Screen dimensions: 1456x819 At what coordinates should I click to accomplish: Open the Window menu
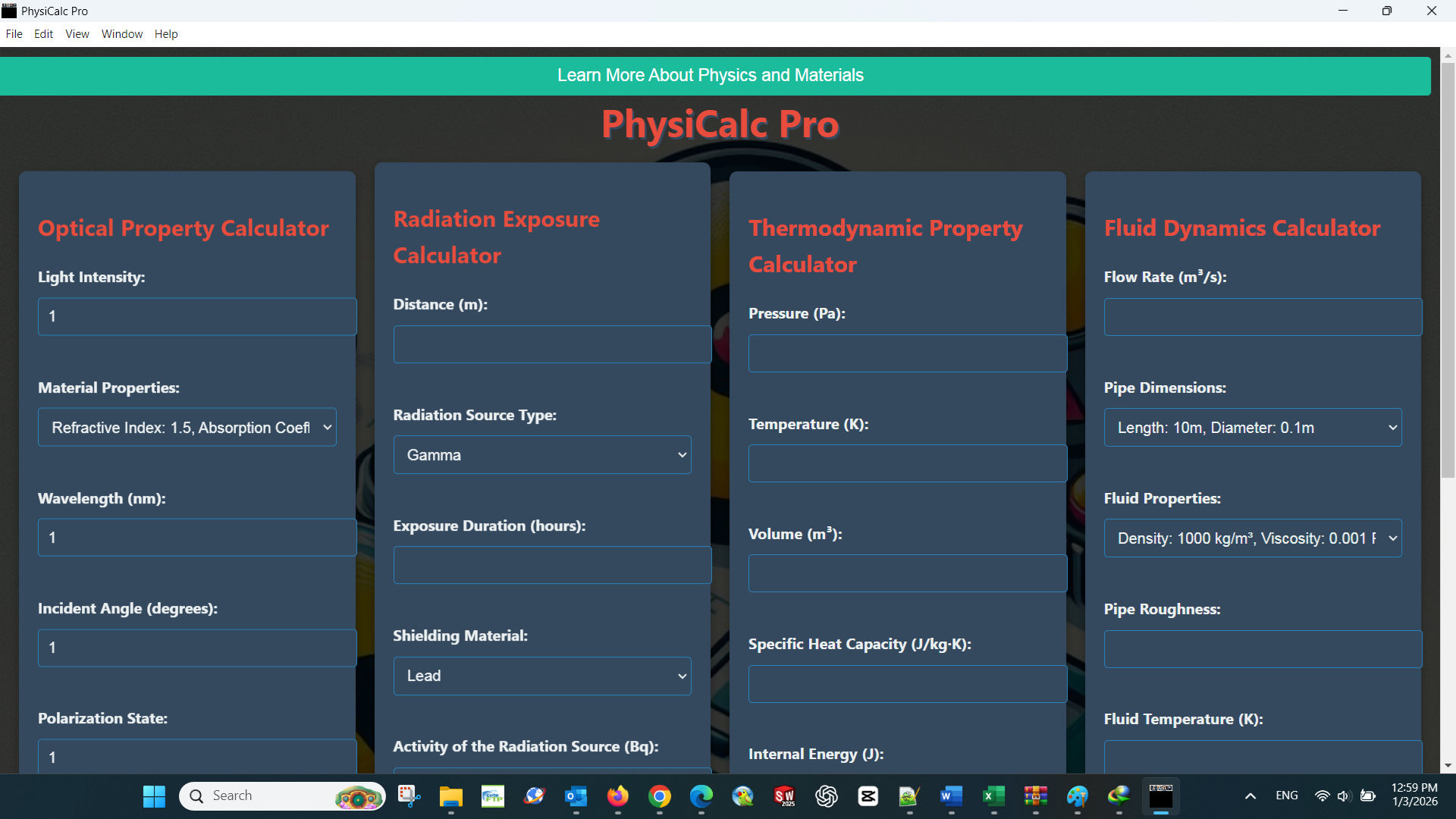(x=121, y=34)
